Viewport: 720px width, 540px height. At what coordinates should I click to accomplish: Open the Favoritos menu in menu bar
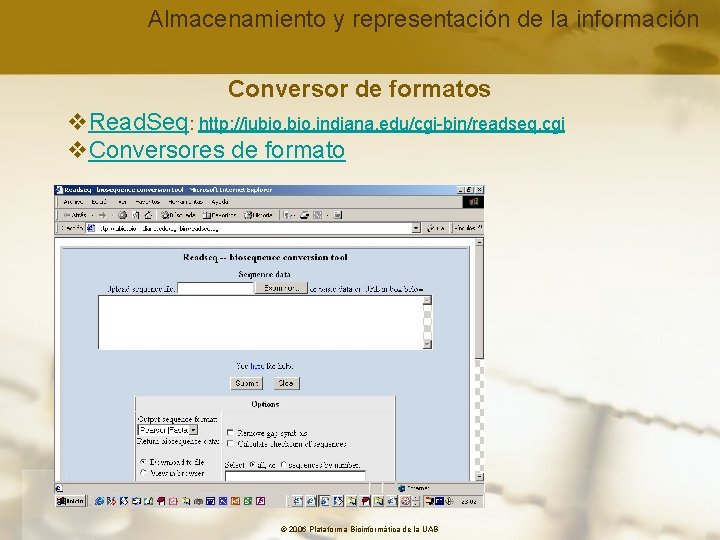click(x=147, y=202)
